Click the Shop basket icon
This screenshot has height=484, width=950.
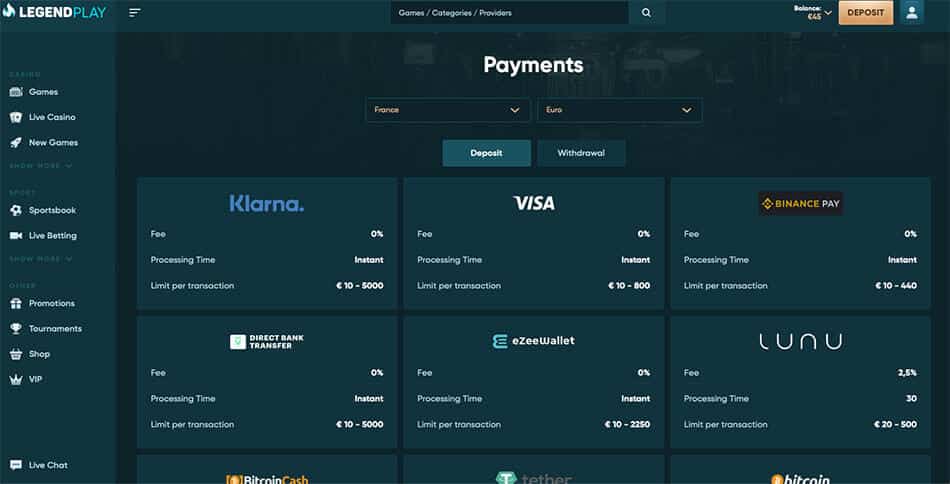point(16,354)
